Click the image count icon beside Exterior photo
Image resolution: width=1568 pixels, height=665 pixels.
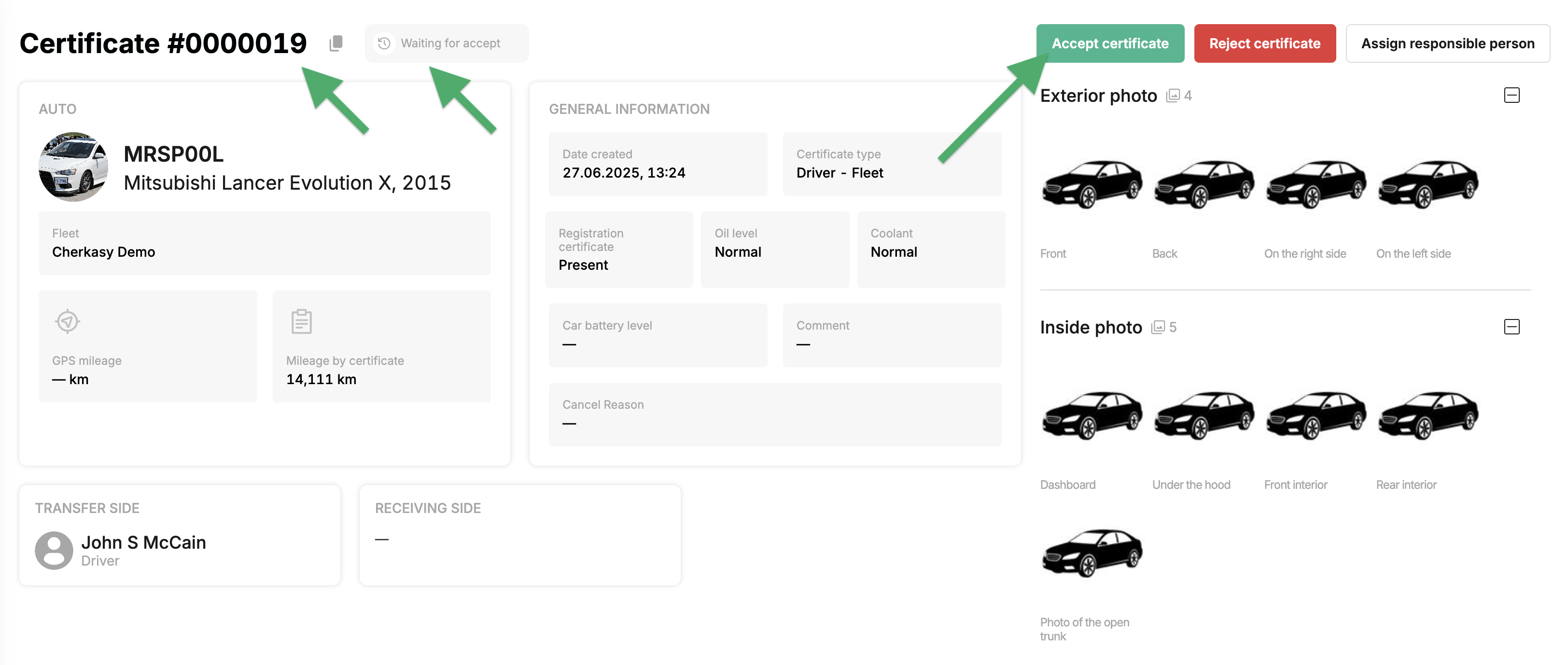1173,96
